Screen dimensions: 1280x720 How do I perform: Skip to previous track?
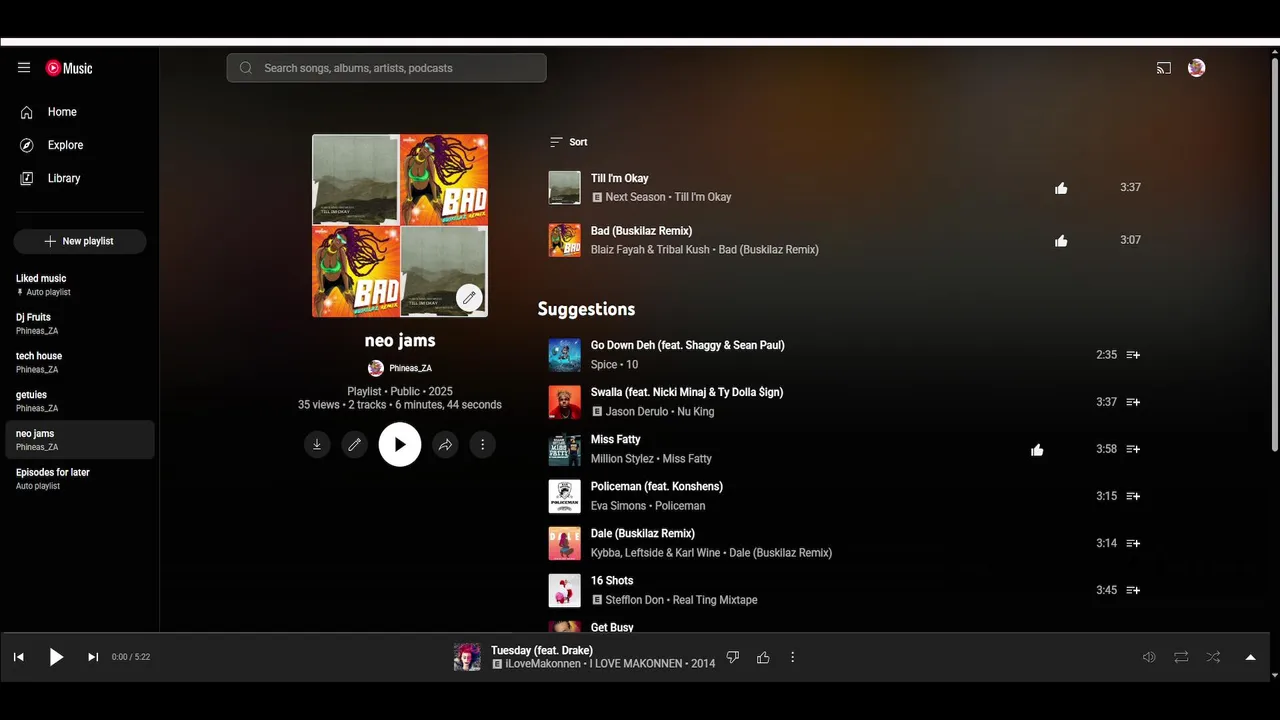point(18,657)
